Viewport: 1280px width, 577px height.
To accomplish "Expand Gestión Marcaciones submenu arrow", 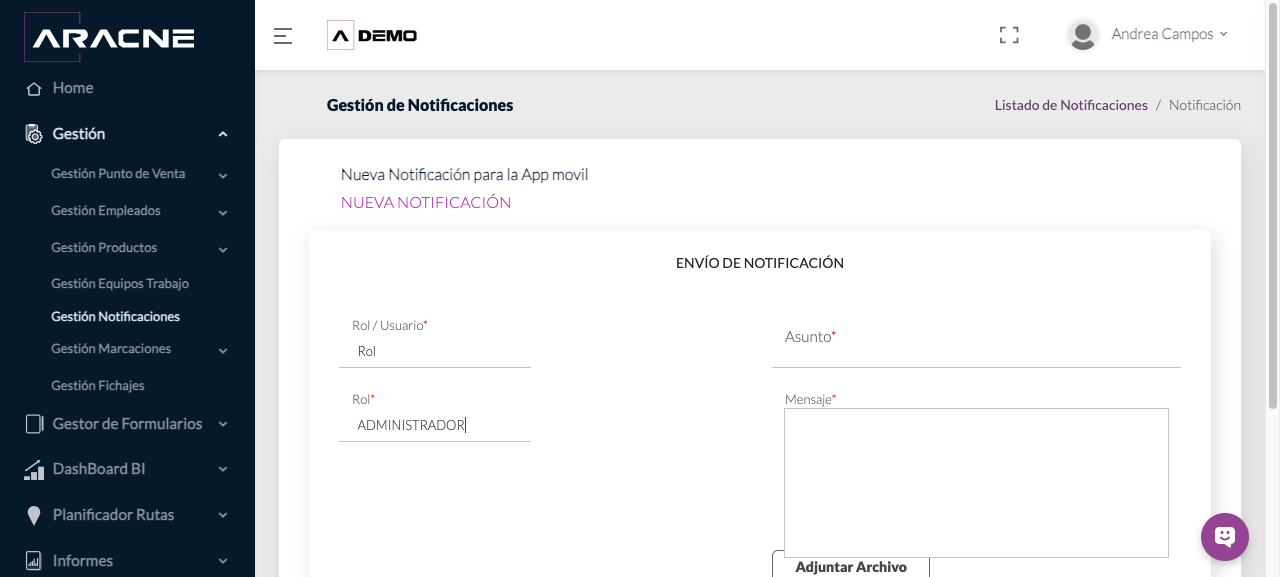I will click(223, 350).
